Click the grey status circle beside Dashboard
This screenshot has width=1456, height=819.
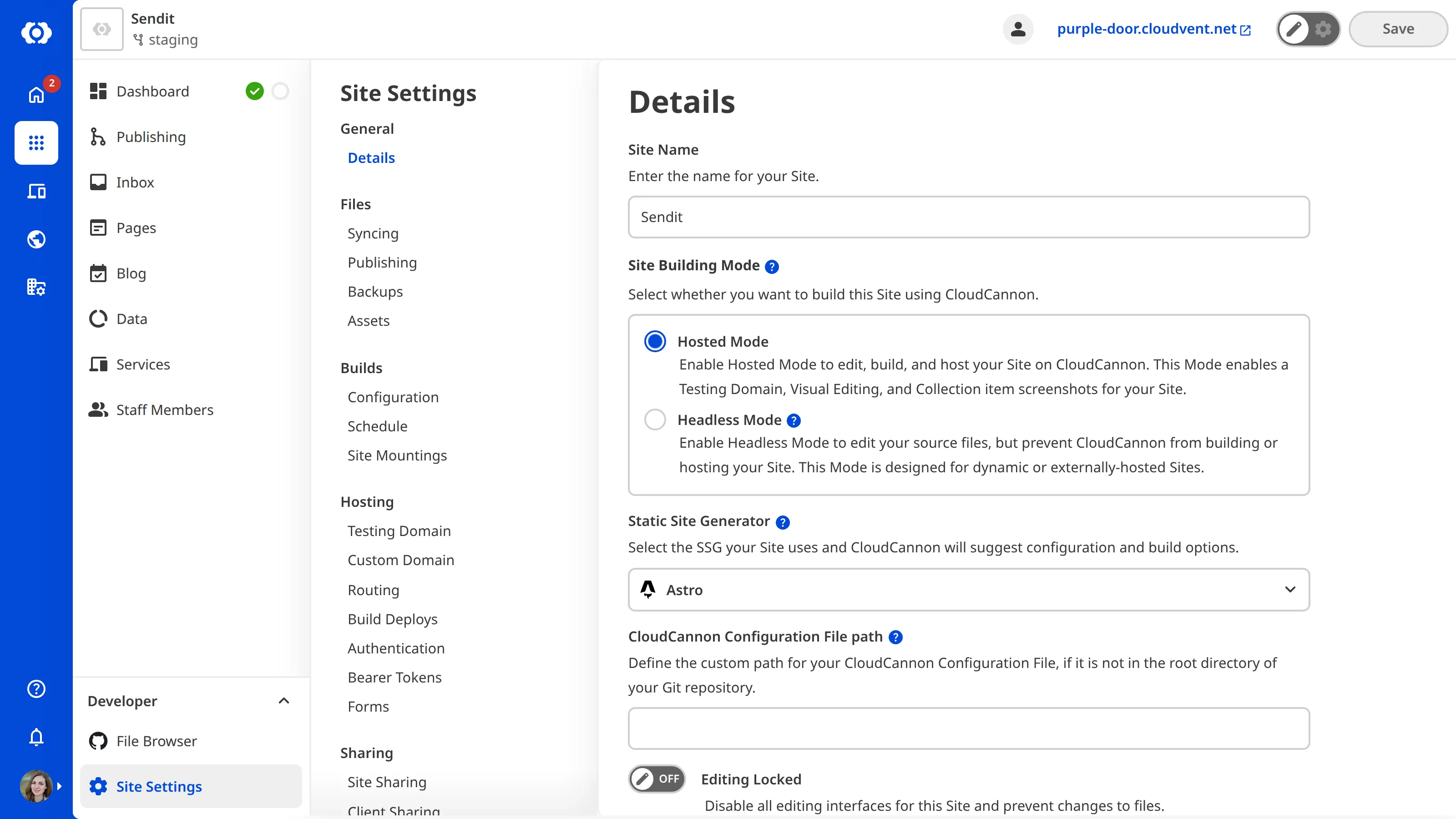click(280, 91)
